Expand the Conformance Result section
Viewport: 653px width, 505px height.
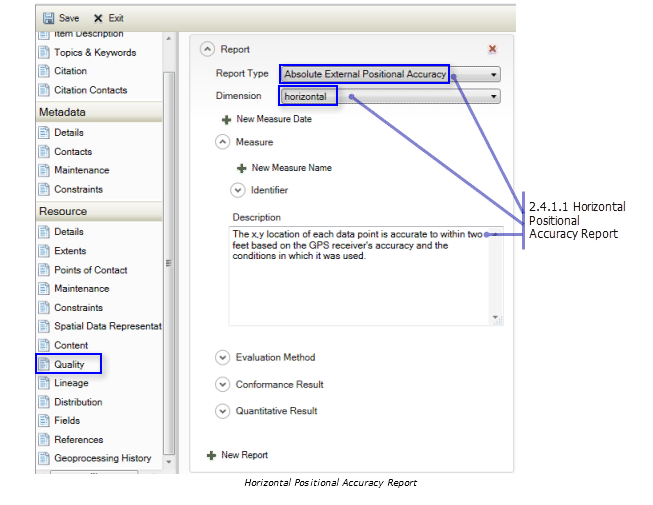pyautogui.click(x=222, y=384)
